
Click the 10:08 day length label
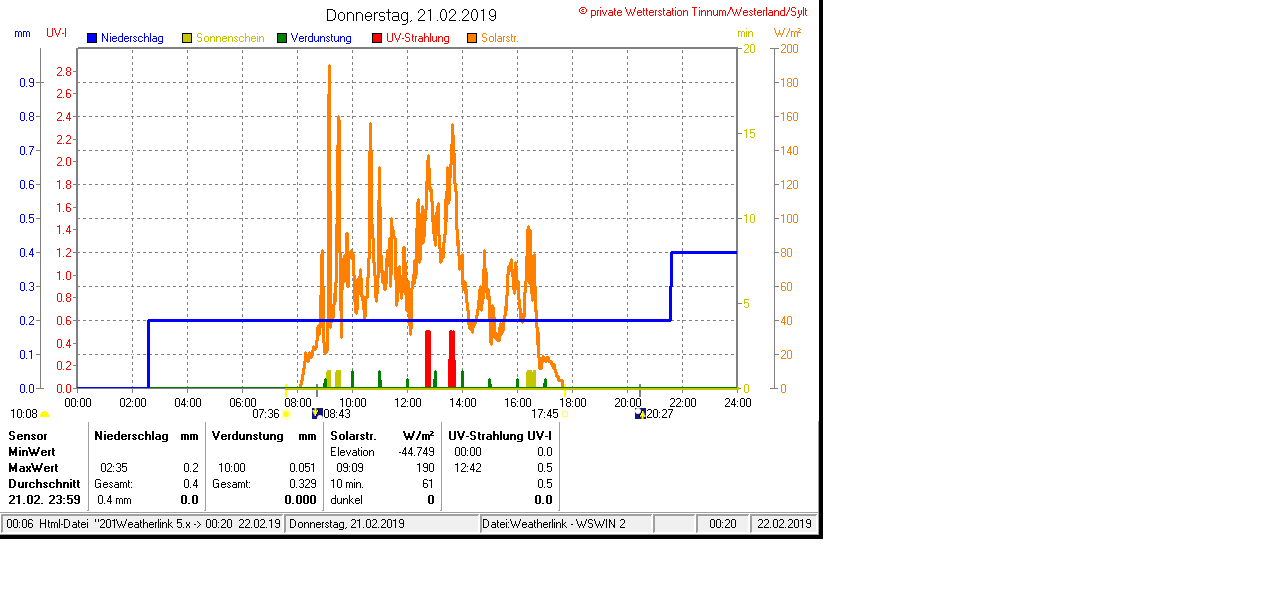click(24, 413)
